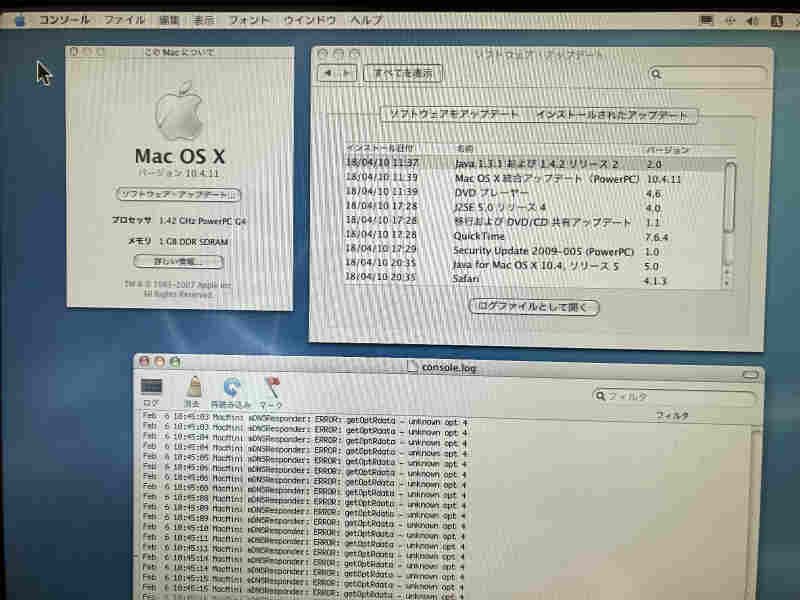Click the Reload (再読み込み) icon
This screenshot has height=600, width=800.
tap(232, 387)
